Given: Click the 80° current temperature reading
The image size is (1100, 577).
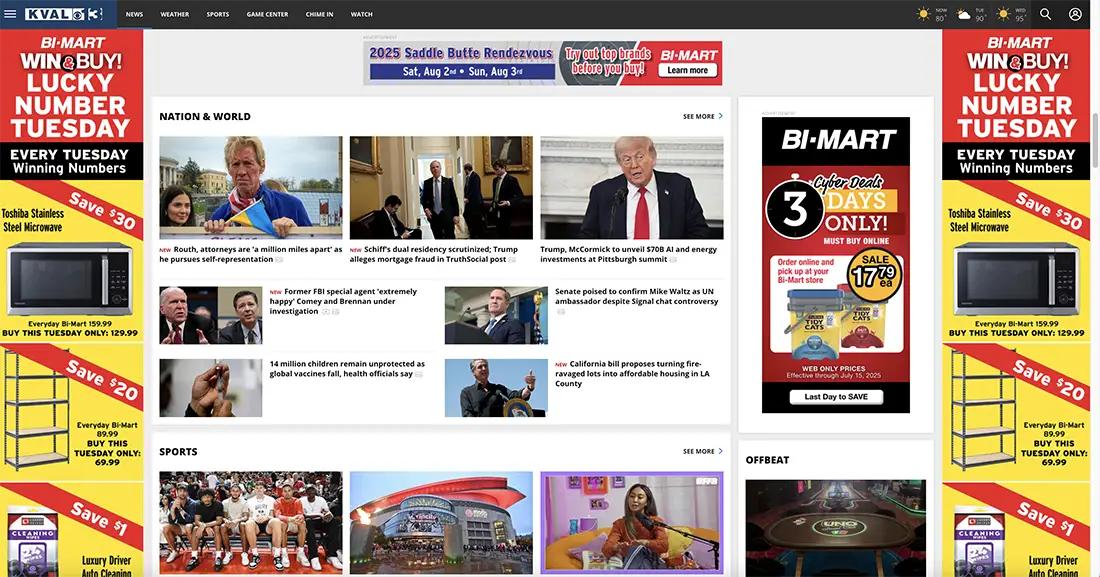Looking at the screenshot, I should pyautogui.click(x=940, y=18).
